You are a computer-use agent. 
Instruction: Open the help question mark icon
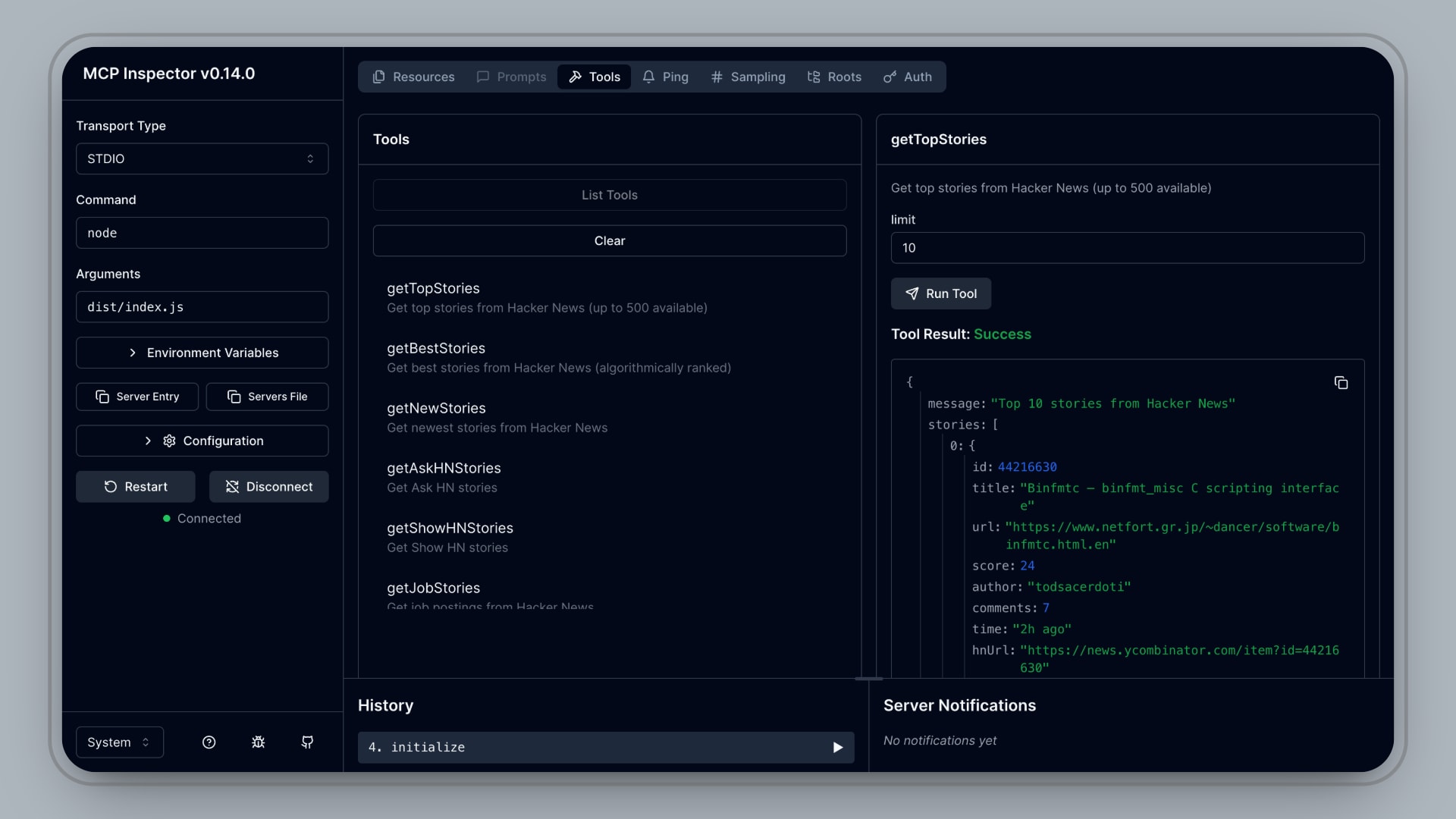coord(209,742)
